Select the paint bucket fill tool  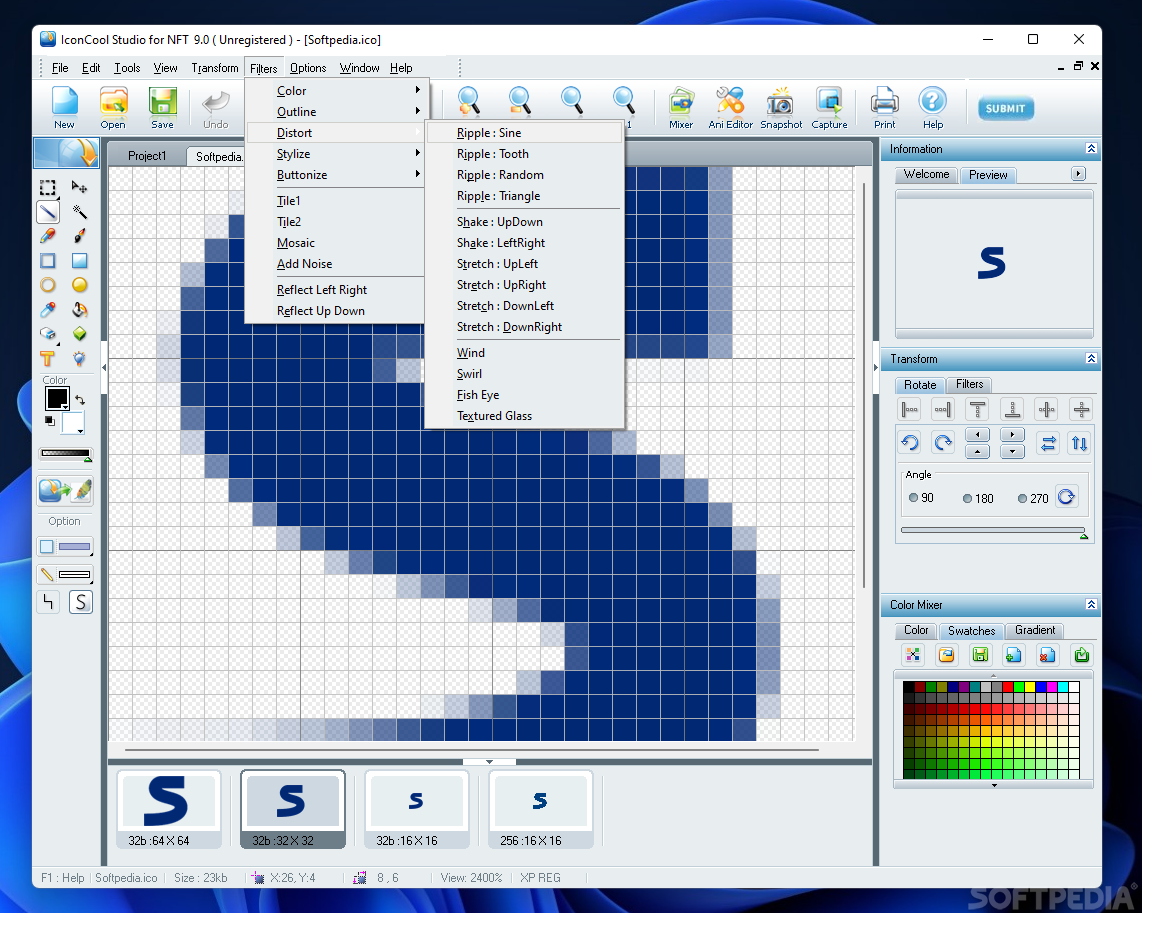(x=79, y=312)
